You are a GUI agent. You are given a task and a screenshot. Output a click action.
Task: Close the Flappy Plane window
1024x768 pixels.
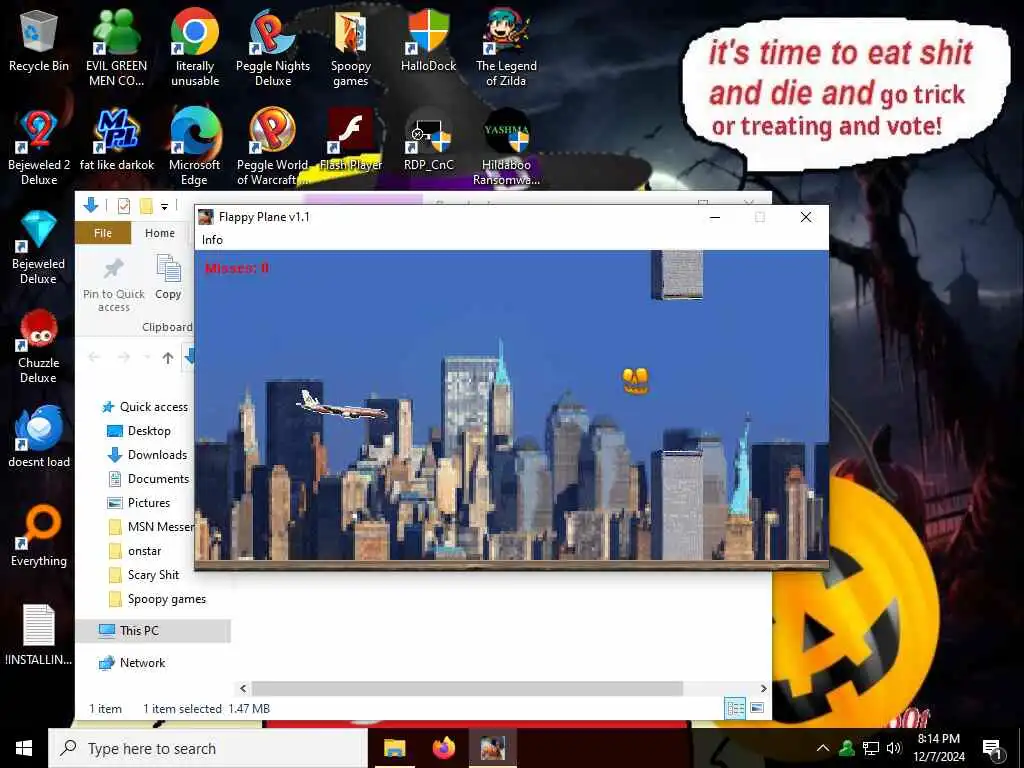[806, 217]
